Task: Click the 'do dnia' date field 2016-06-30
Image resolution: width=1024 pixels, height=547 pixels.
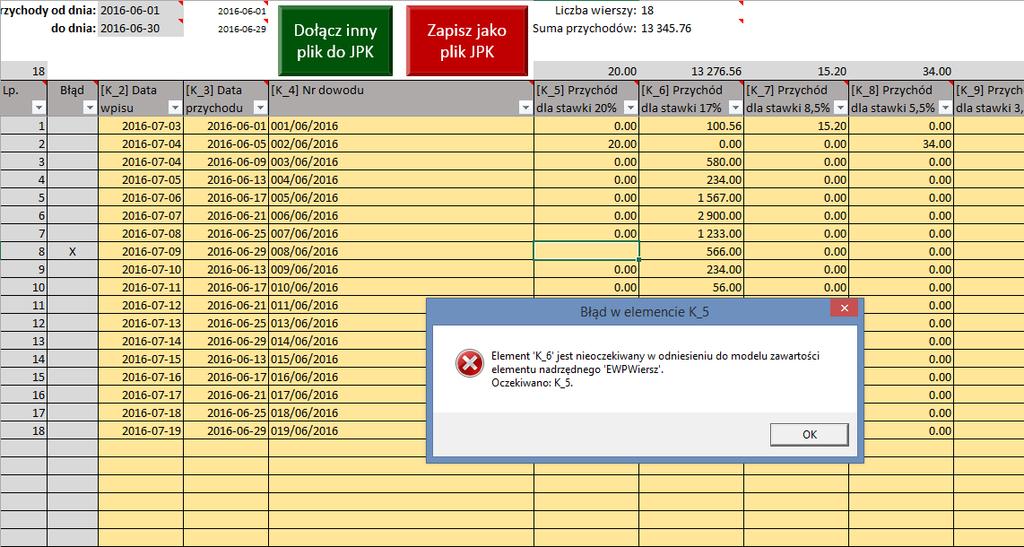Action: (x=140, y=28)
